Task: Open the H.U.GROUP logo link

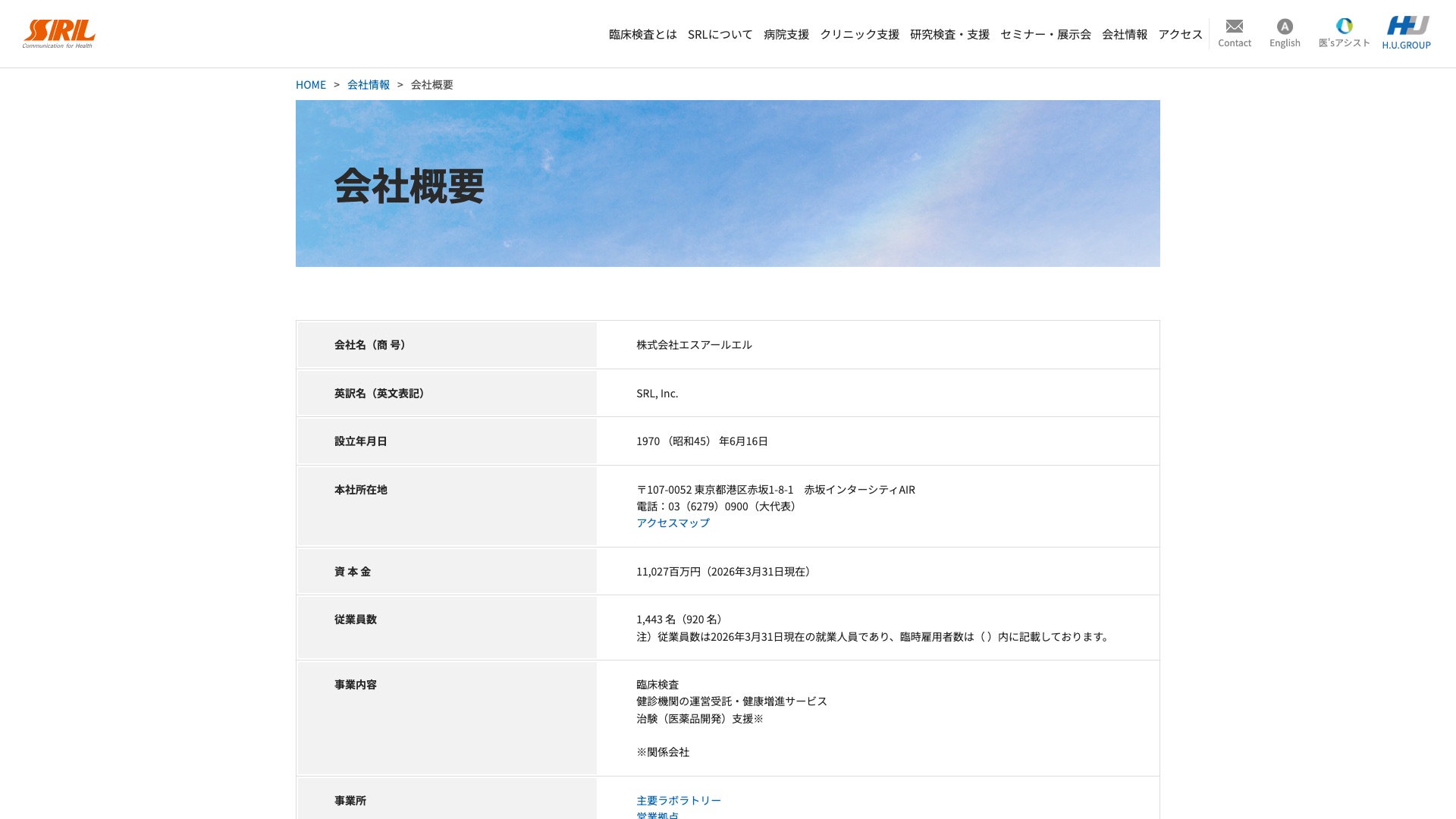Action: tap(1407, 33)
